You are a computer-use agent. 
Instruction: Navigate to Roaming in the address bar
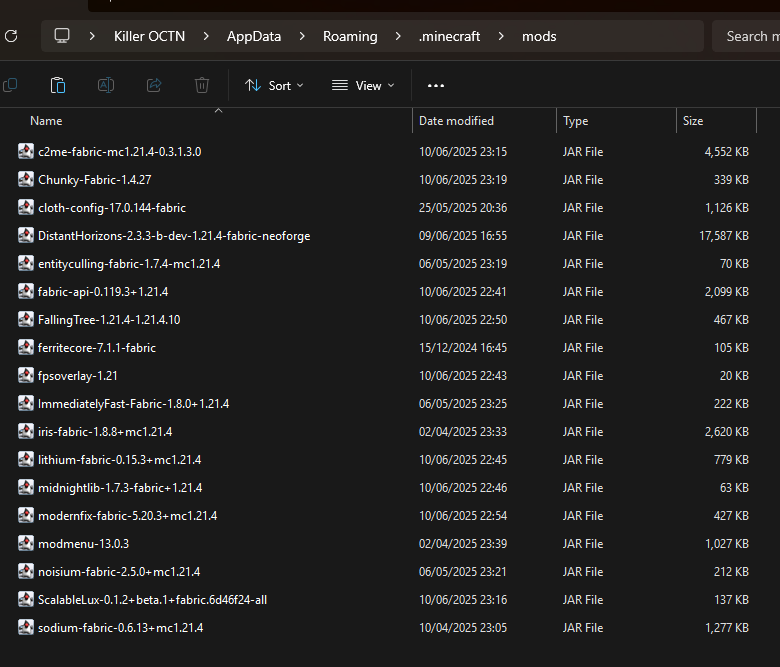350,36
